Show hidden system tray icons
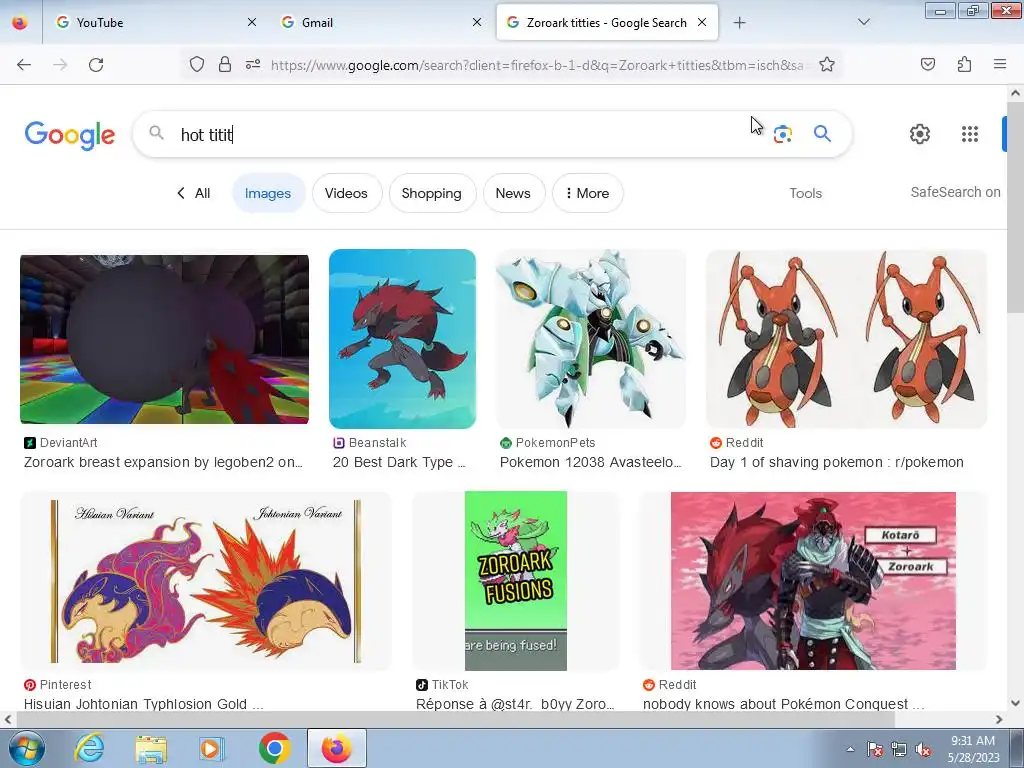 tap(850, 749)
